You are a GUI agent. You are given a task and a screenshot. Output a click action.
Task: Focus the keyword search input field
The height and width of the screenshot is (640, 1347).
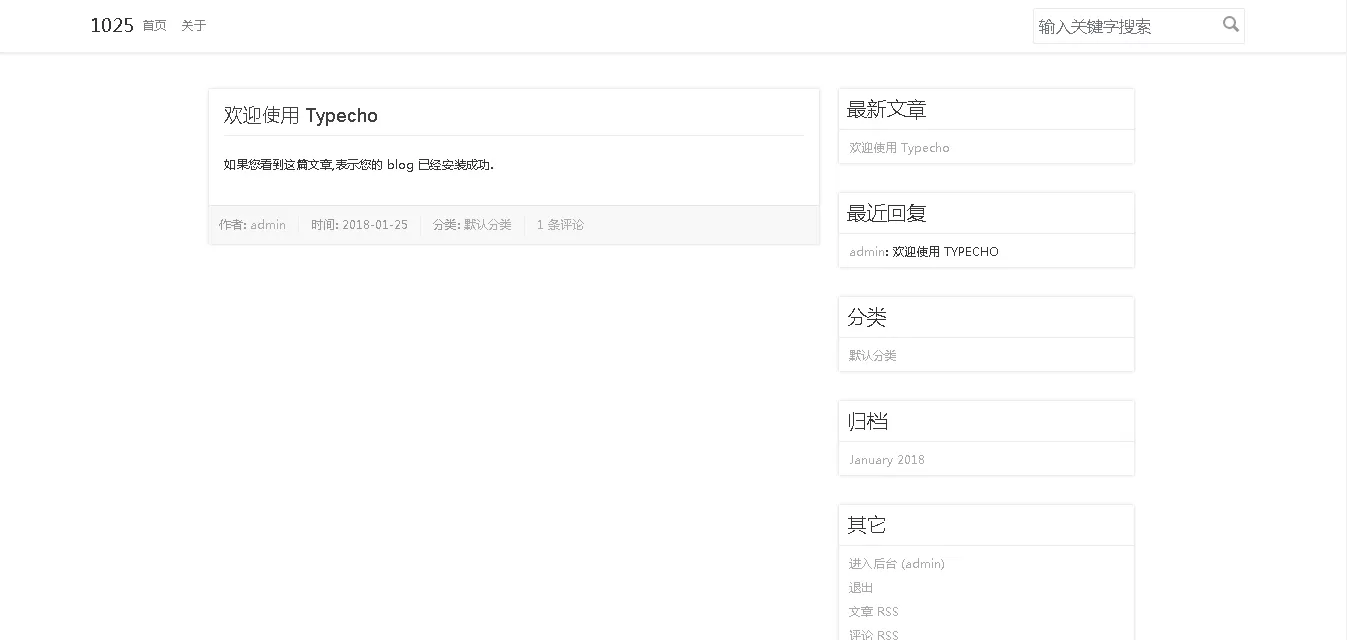tap(1125, 27)
